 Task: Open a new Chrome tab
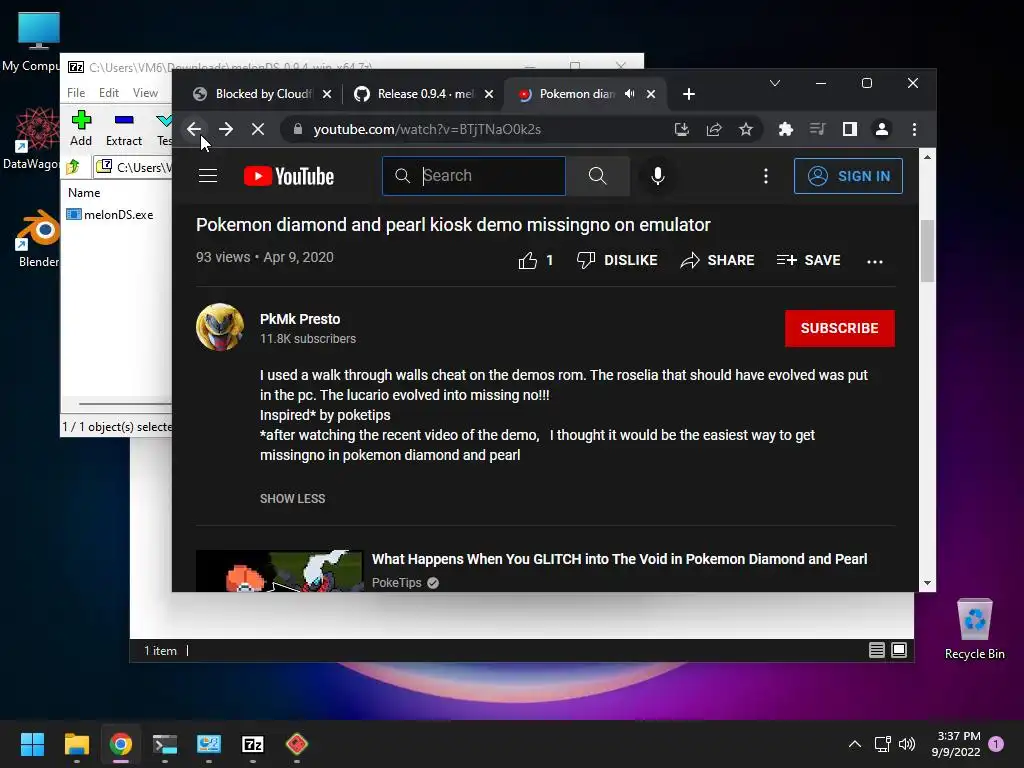point(688,94)
